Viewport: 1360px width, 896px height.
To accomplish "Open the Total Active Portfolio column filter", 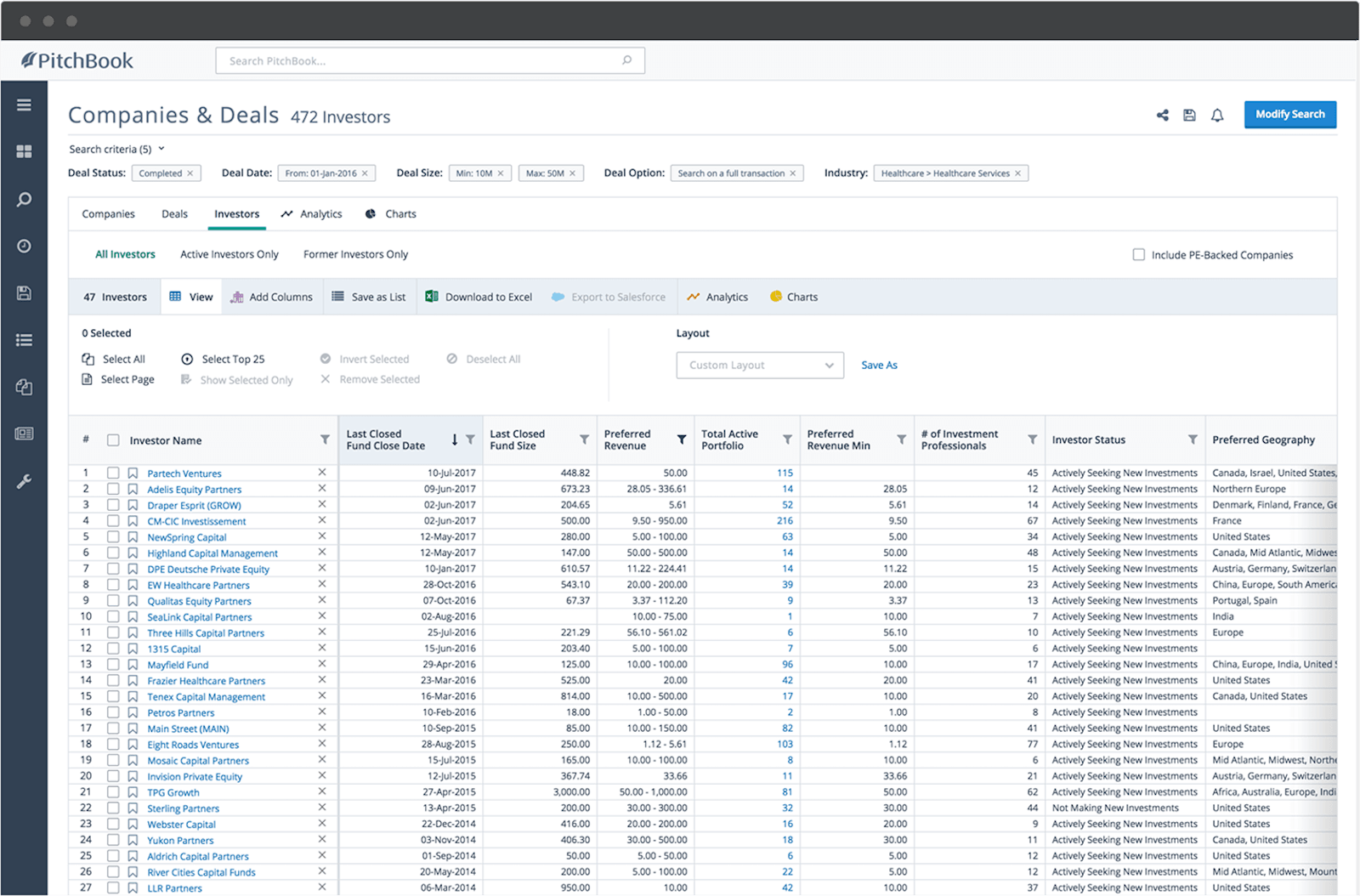I will [787, 439].
